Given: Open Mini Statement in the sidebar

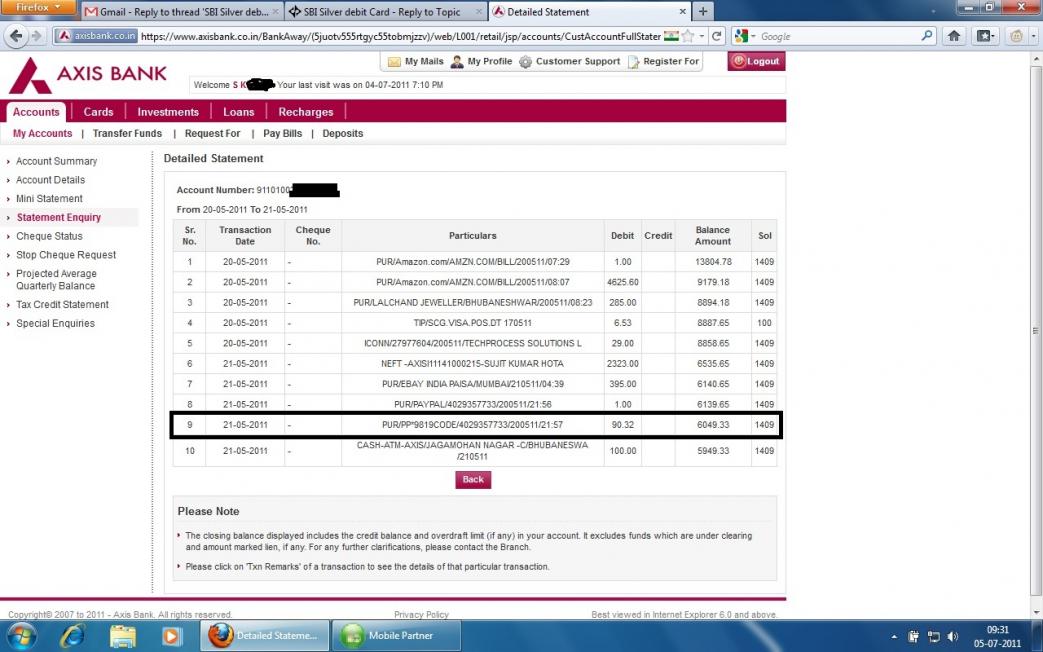Looking at the screenshot, I should click(x=49, y=198).
